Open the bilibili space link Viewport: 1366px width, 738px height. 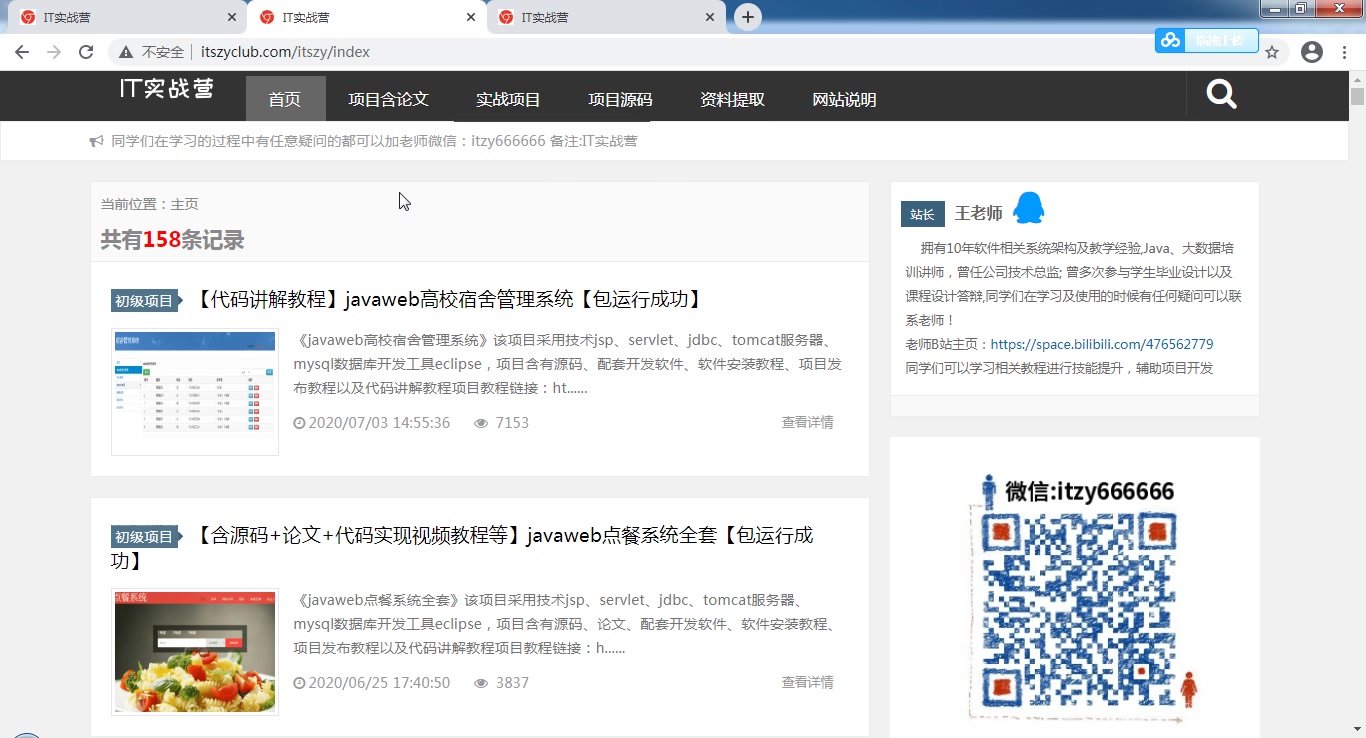[1102, 344]
